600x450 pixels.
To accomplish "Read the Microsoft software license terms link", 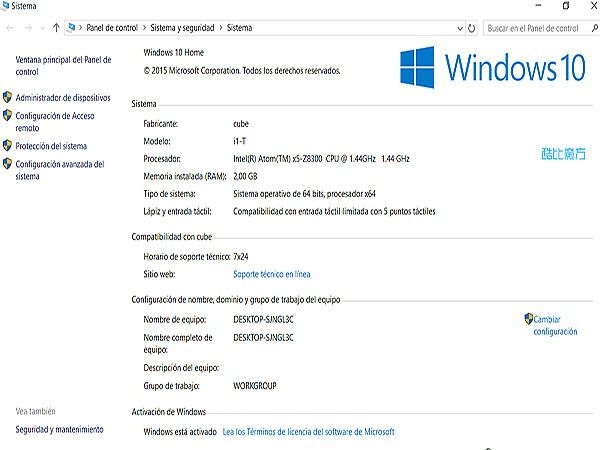I will coord(308,432).
